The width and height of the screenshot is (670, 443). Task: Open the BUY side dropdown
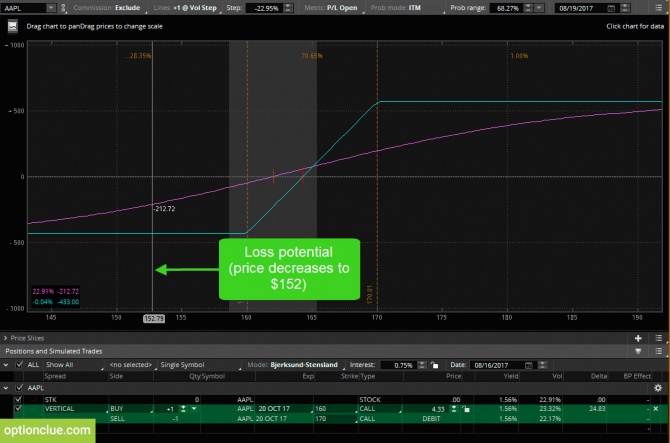(131, 409)
